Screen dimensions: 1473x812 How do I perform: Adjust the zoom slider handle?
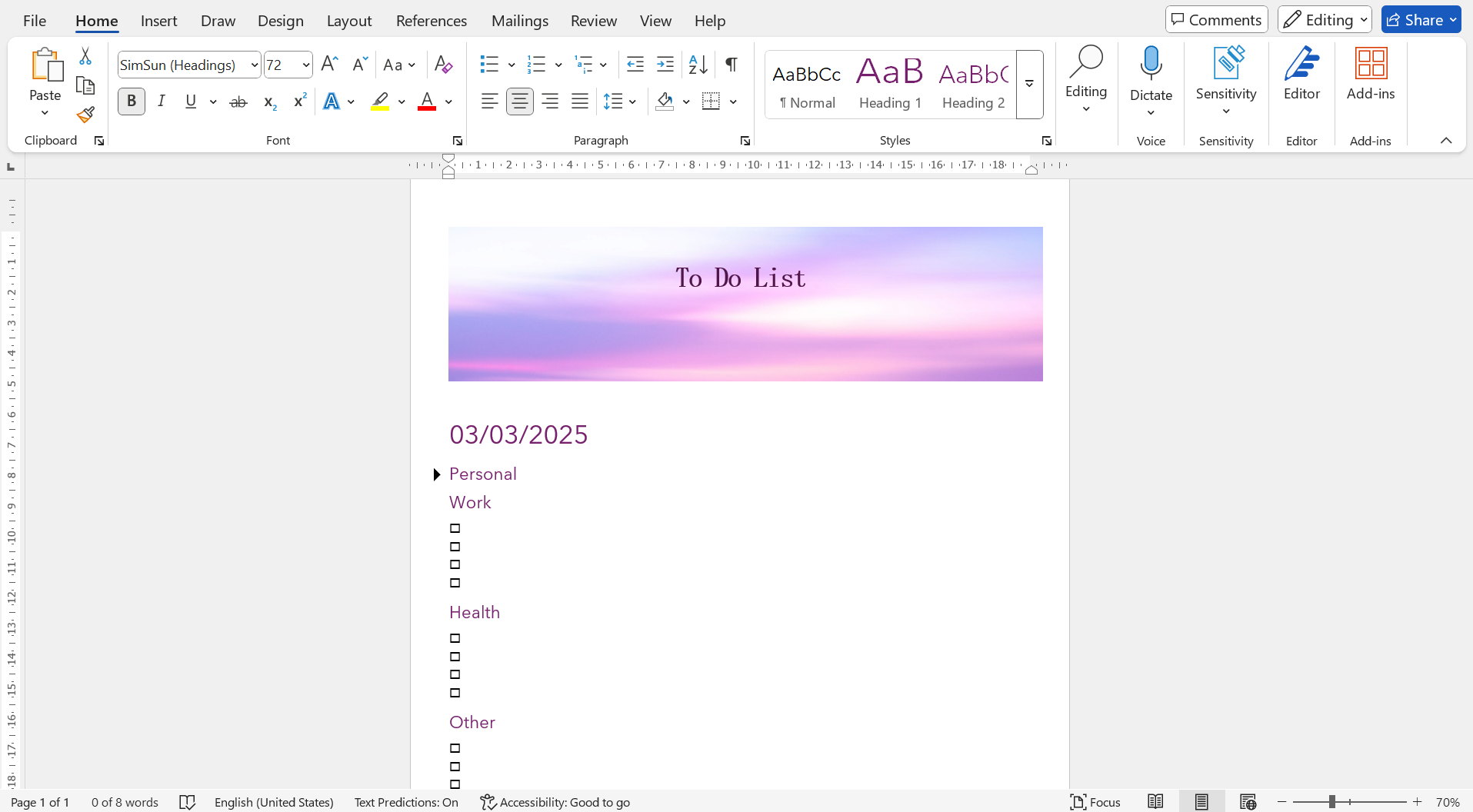point(1332,802)
